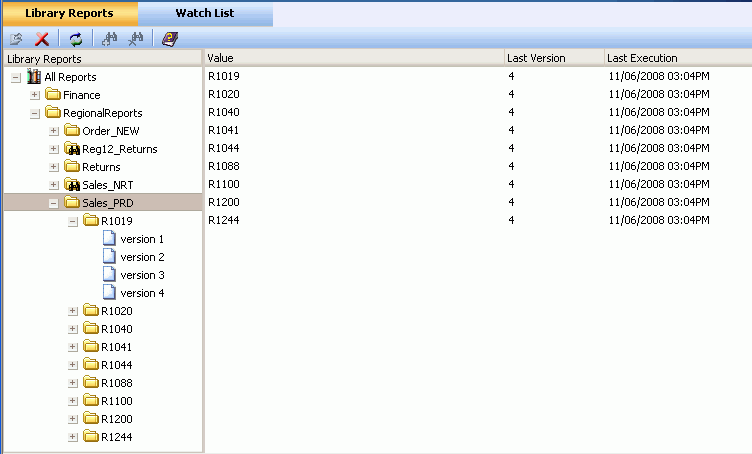
Task: Sort by the Value column header
Action: [x=354, y=58]
